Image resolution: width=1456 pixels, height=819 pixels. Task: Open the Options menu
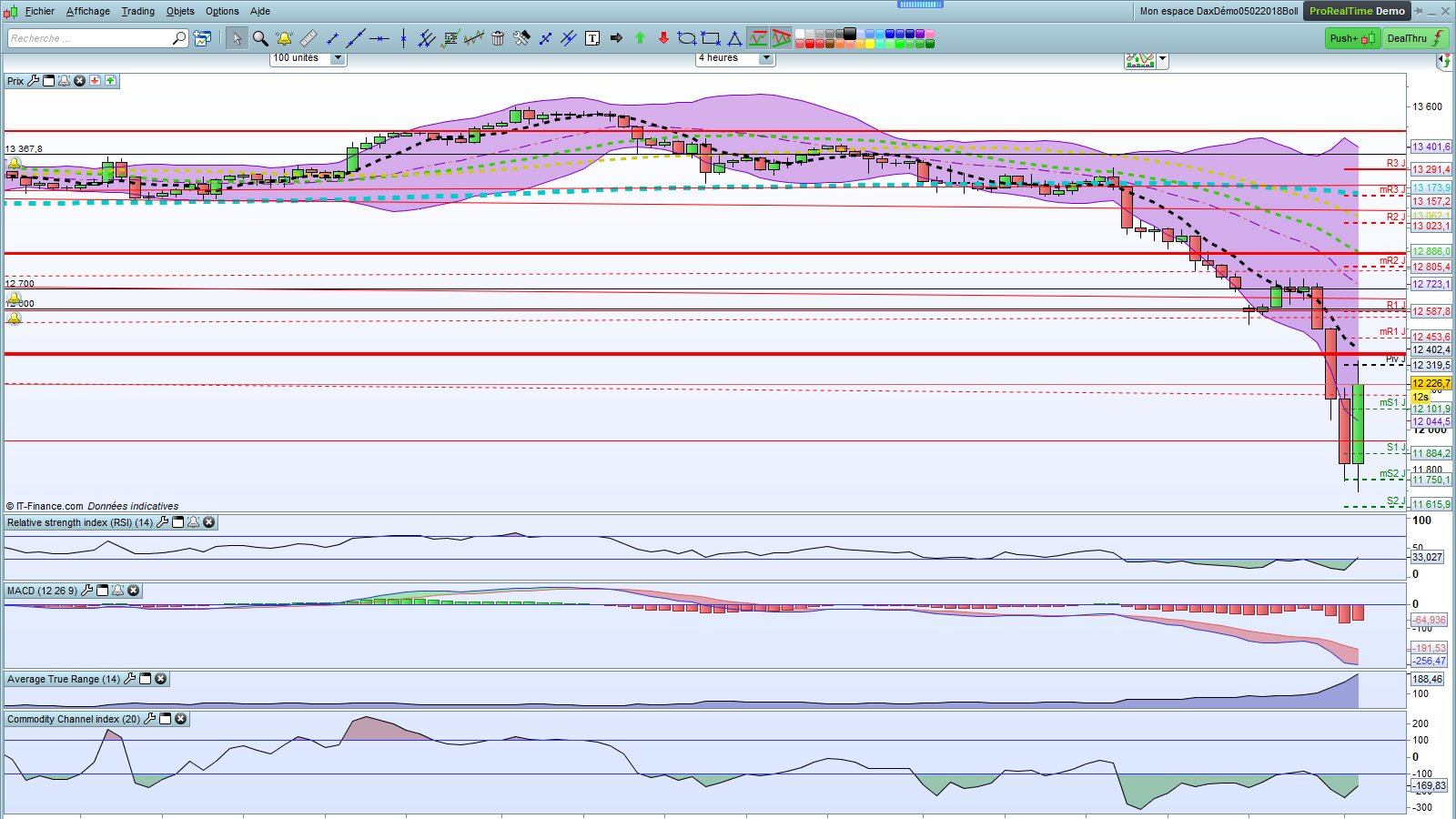(222, 11)
